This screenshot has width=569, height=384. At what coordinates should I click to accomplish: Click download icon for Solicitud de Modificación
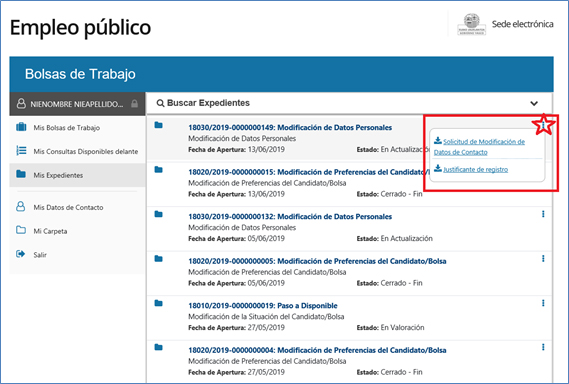tap(438, 140)
